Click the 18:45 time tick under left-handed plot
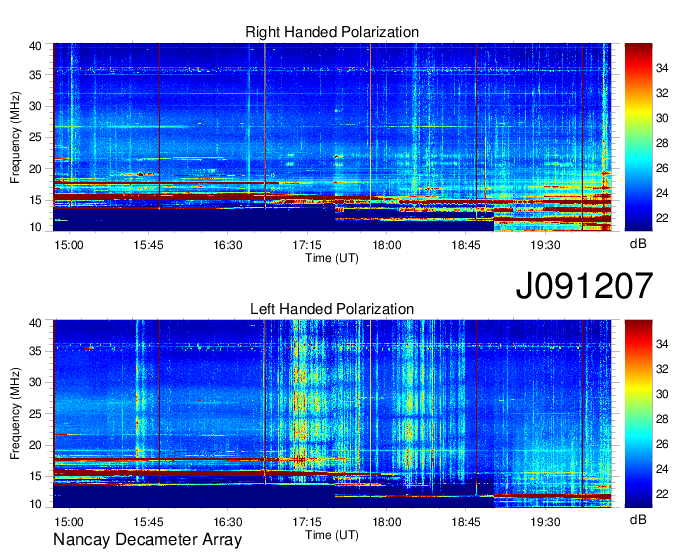The width and height of the screenshot is (680, 552). tap(466, 522)
